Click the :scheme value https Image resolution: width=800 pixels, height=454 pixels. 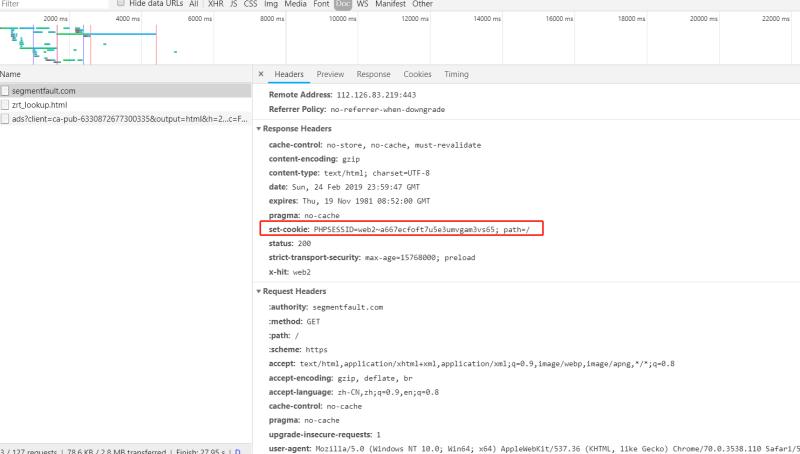tap(316, 349)
